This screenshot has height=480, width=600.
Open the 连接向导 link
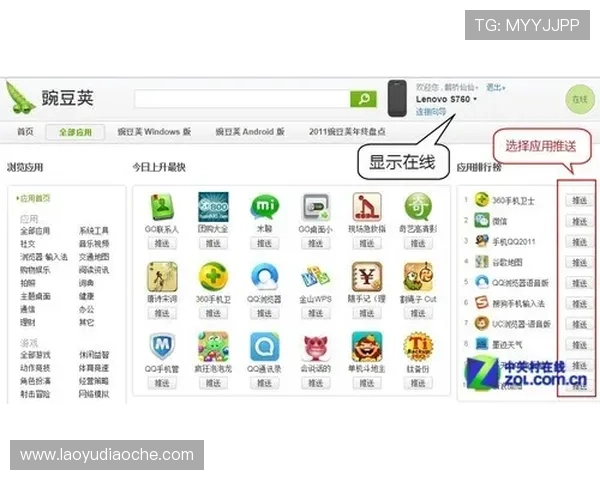tap(431, 112)
